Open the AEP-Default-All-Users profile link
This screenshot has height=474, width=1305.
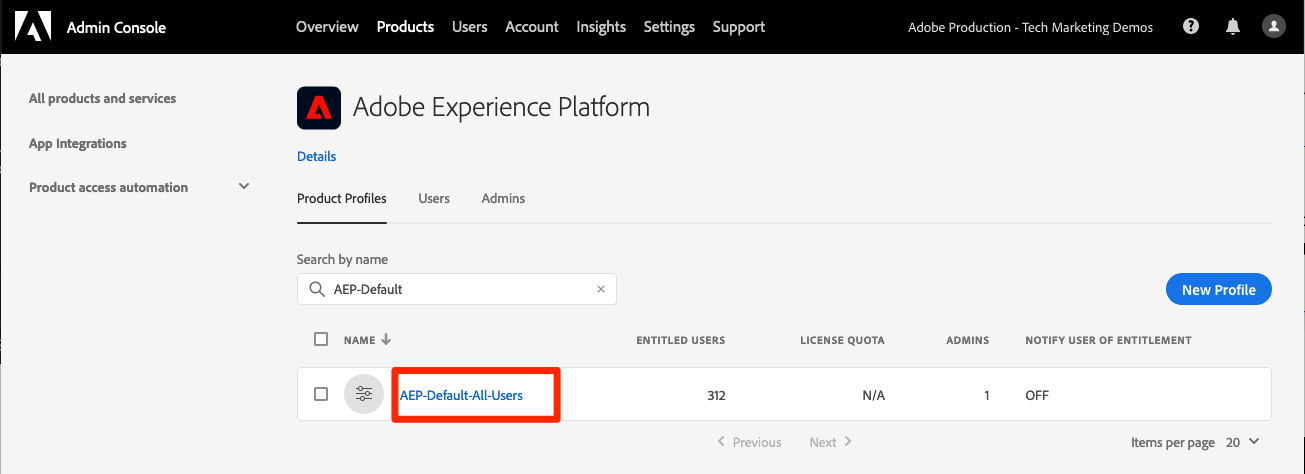coord(461,395)
